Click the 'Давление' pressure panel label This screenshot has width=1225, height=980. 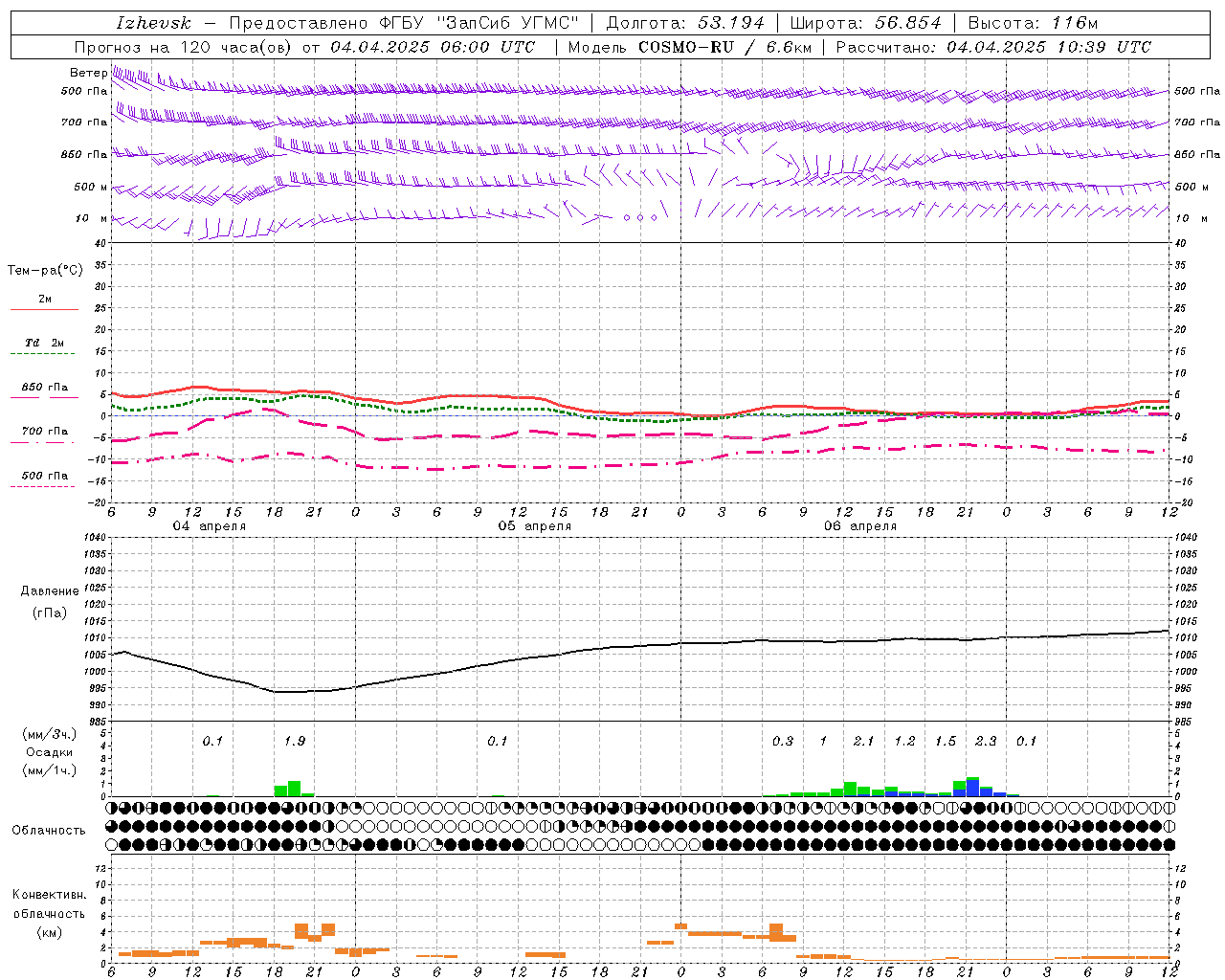pyautogui.click(x=50, y=591)
